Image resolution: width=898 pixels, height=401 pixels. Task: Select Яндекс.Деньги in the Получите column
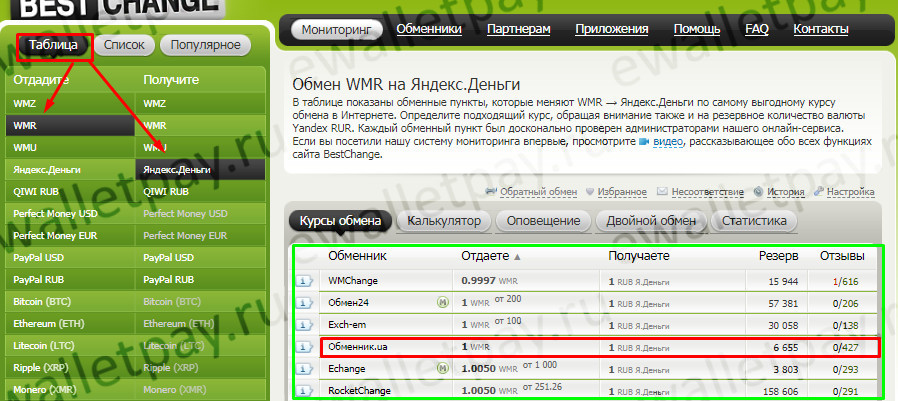200,170
